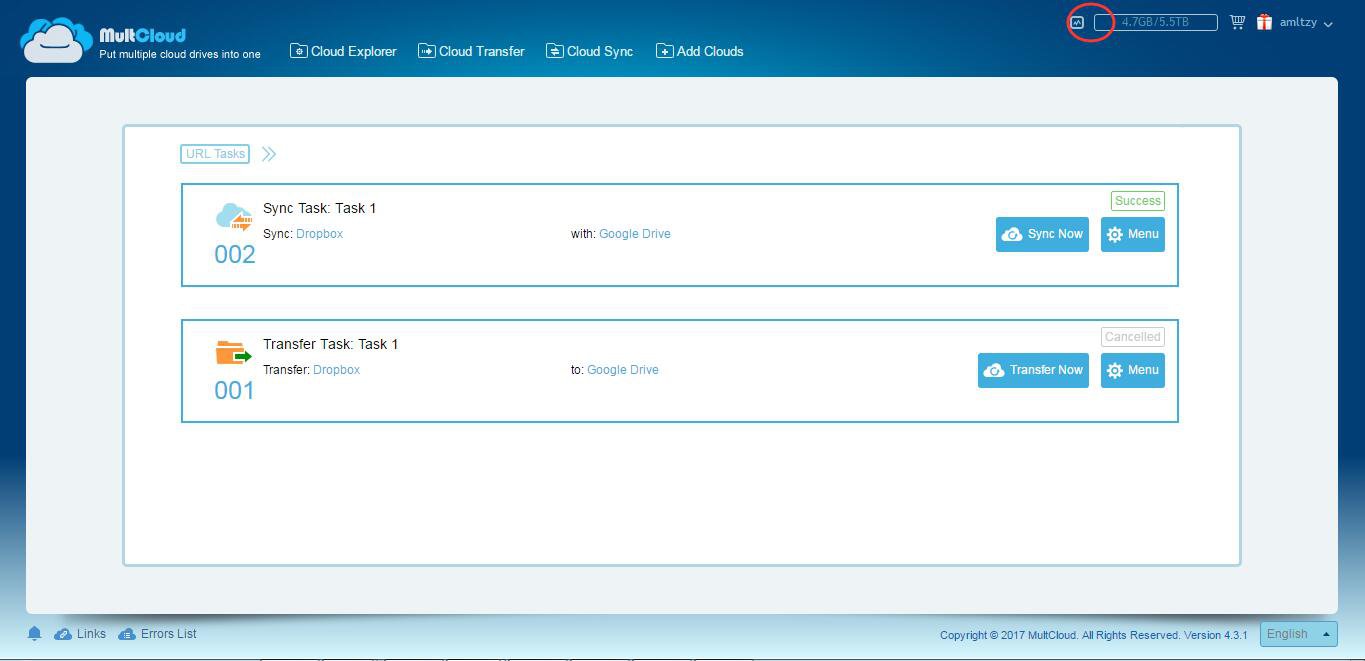Open Google Drive link in Sync task
This screenshot has width=1365, height=661.
tap(635, 234)
